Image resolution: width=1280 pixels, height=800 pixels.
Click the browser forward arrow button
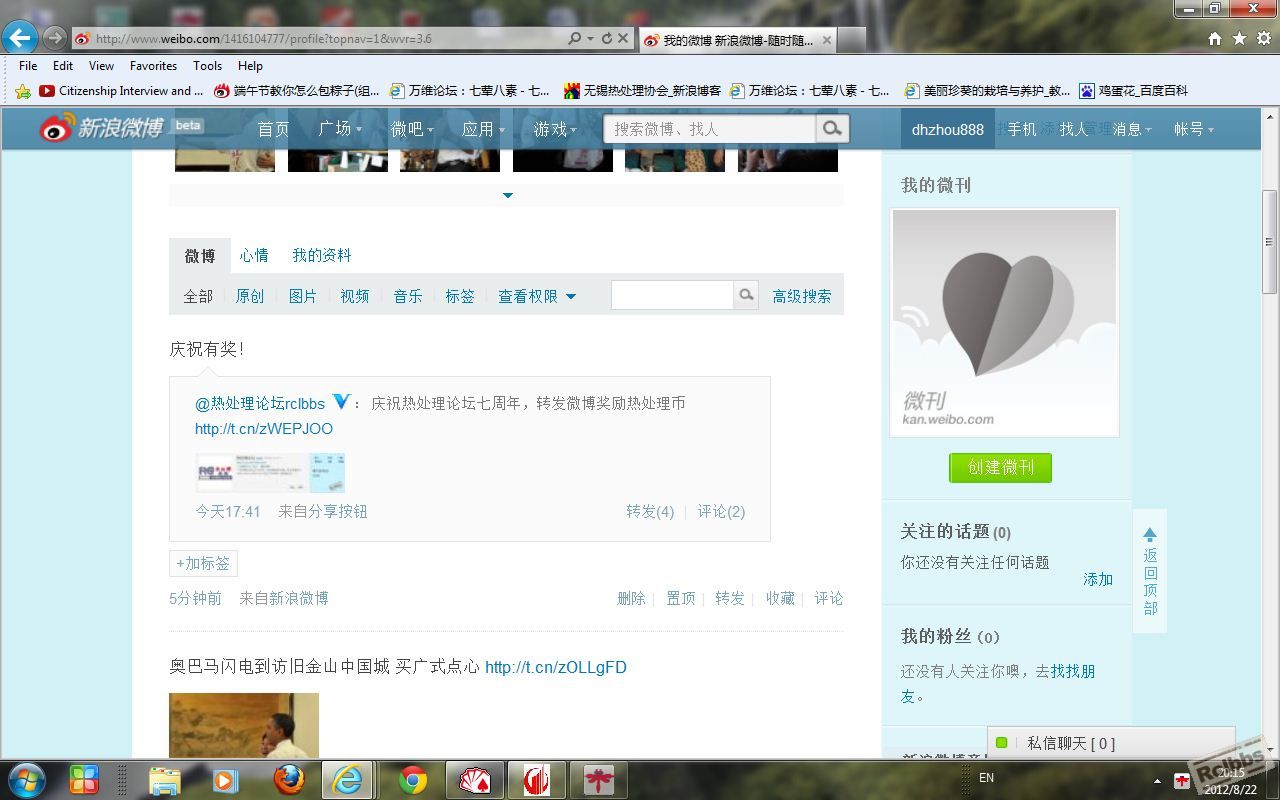(x=55, y=39)
